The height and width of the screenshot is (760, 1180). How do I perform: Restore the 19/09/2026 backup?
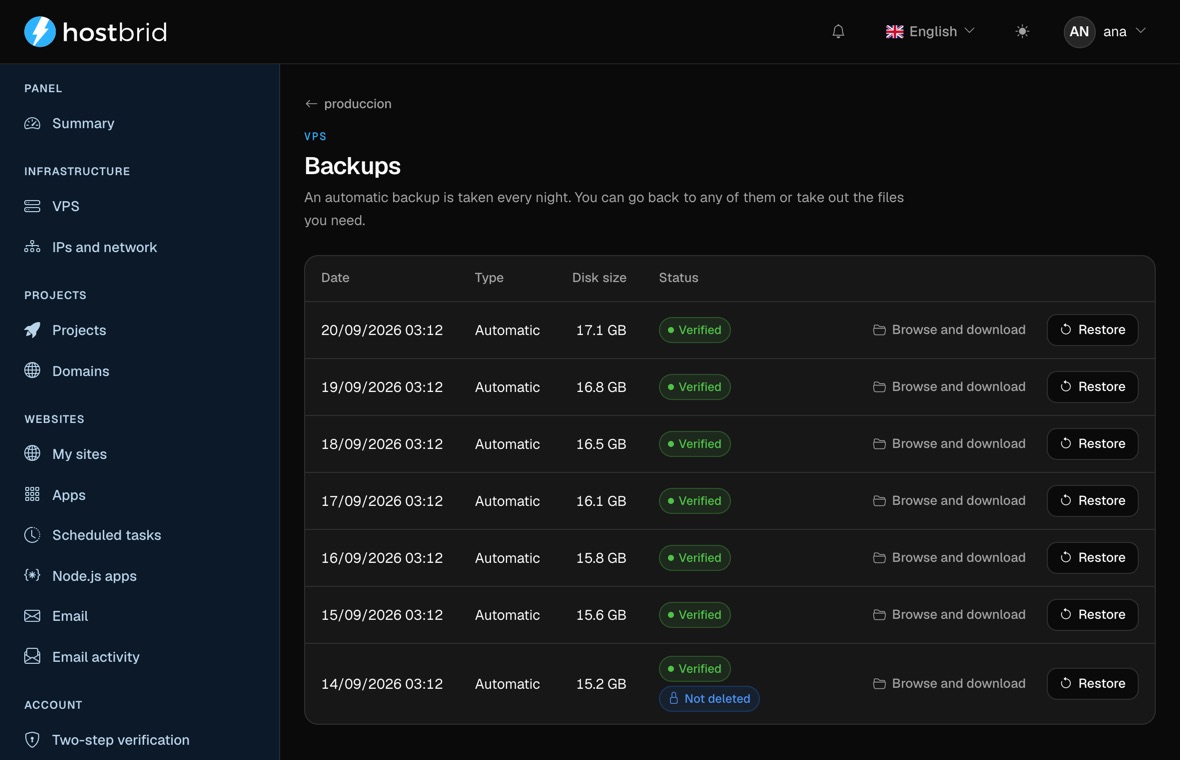1092,387
